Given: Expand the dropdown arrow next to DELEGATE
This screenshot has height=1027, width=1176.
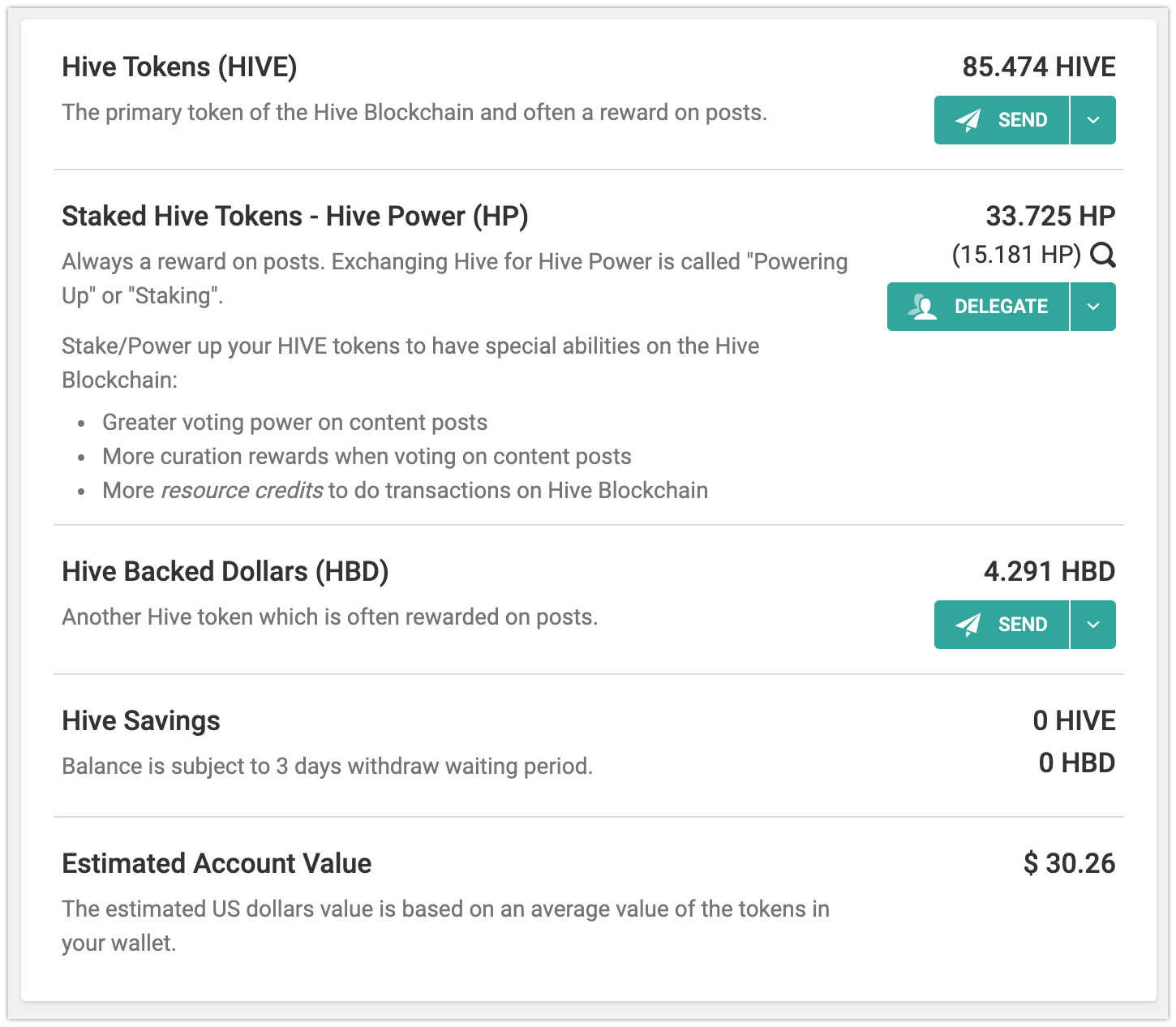Looking at the screenshot, I should point(1093,307).
